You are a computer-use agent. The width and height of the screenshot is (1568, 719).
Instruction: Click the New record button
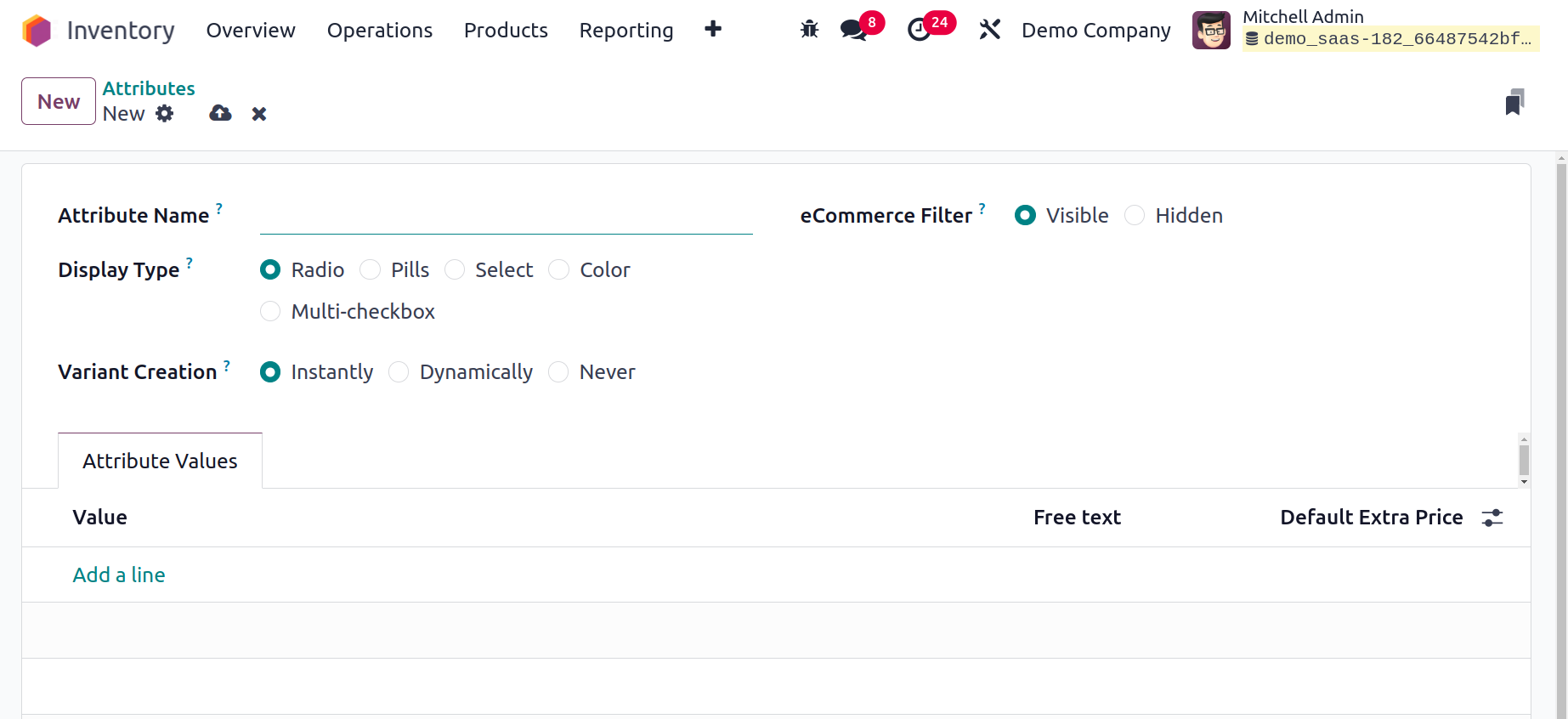pos(59,101)
